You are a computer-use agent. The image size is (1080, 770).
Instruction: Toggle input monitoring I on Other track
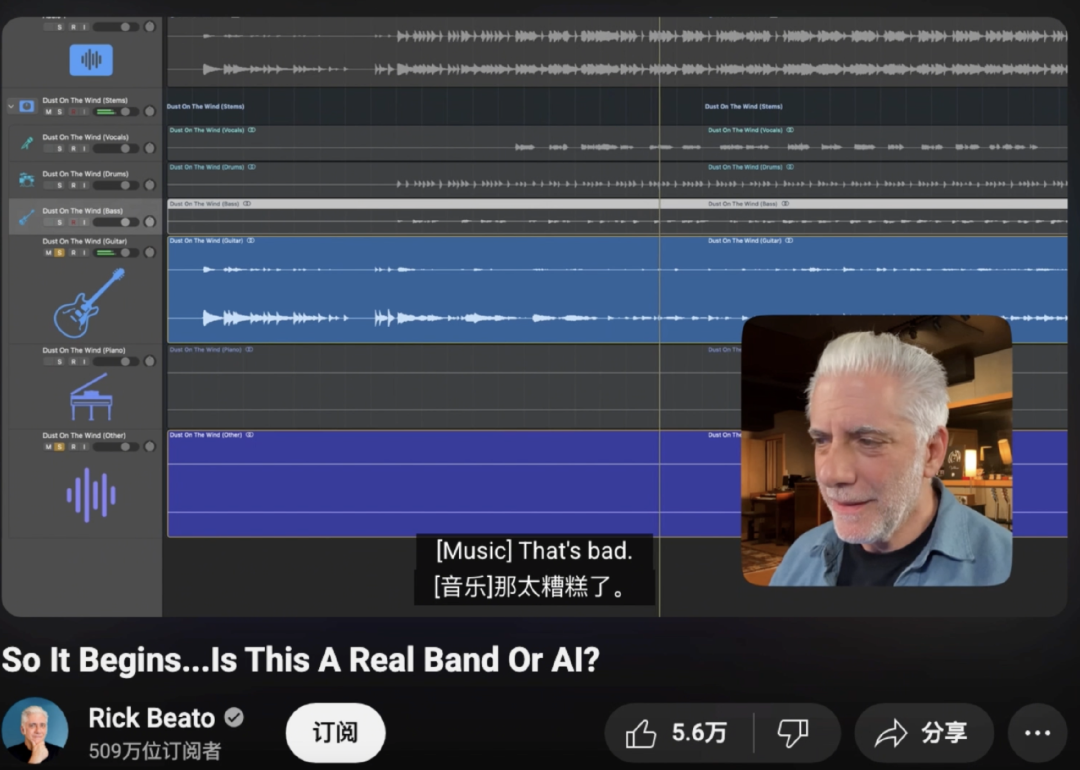pos(84,447)
